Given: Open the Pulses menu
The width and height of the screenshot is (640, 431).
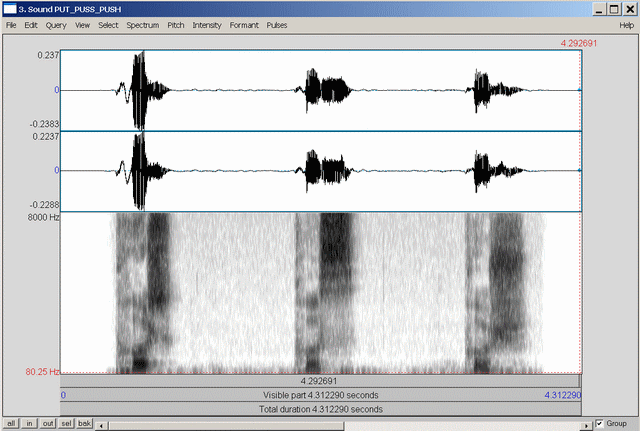Looking at the screenshot, I should pos(277,24).
